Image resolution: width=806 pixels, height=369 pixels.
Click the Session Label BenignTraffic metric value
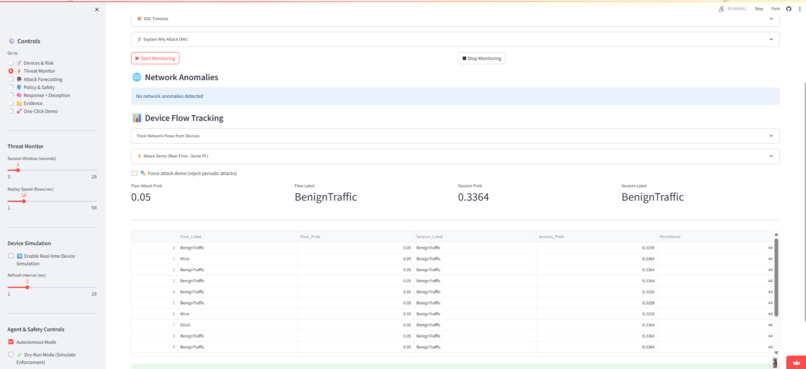653,197
